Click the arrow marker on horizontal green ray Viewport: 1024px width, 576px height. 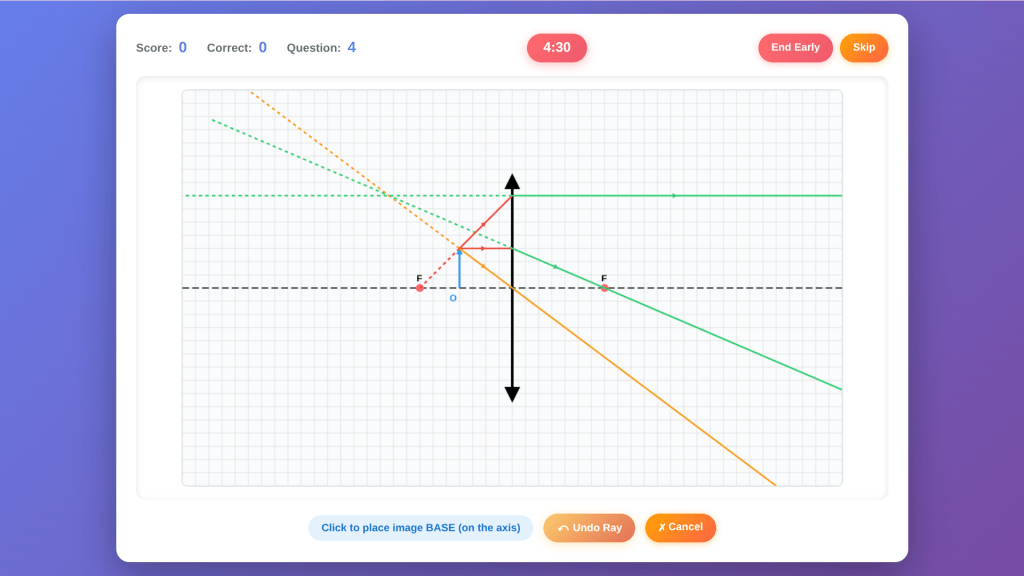675,196
